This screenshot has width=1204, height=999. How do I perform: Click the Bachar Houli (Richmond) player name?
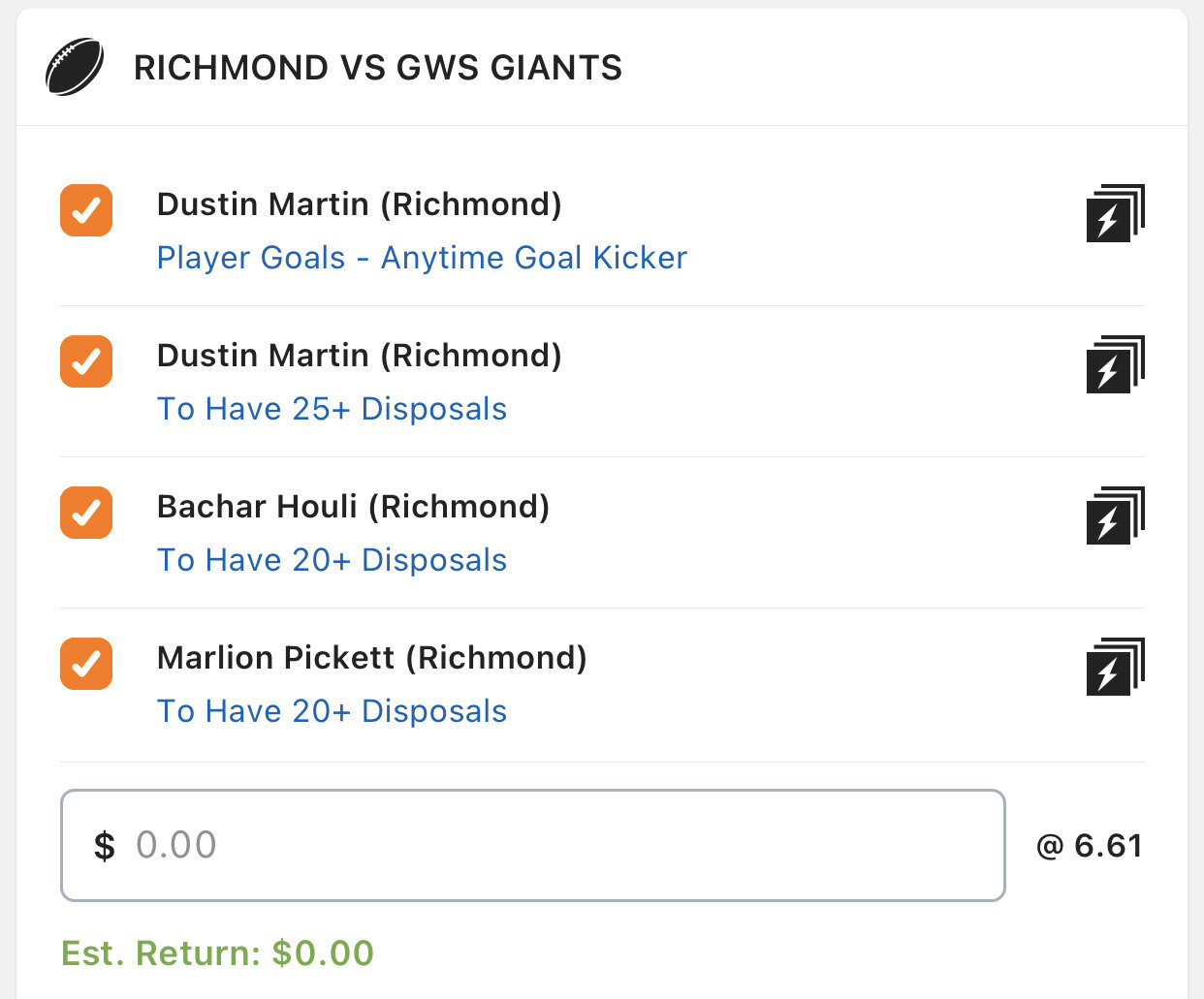click(x=353, y=507)
